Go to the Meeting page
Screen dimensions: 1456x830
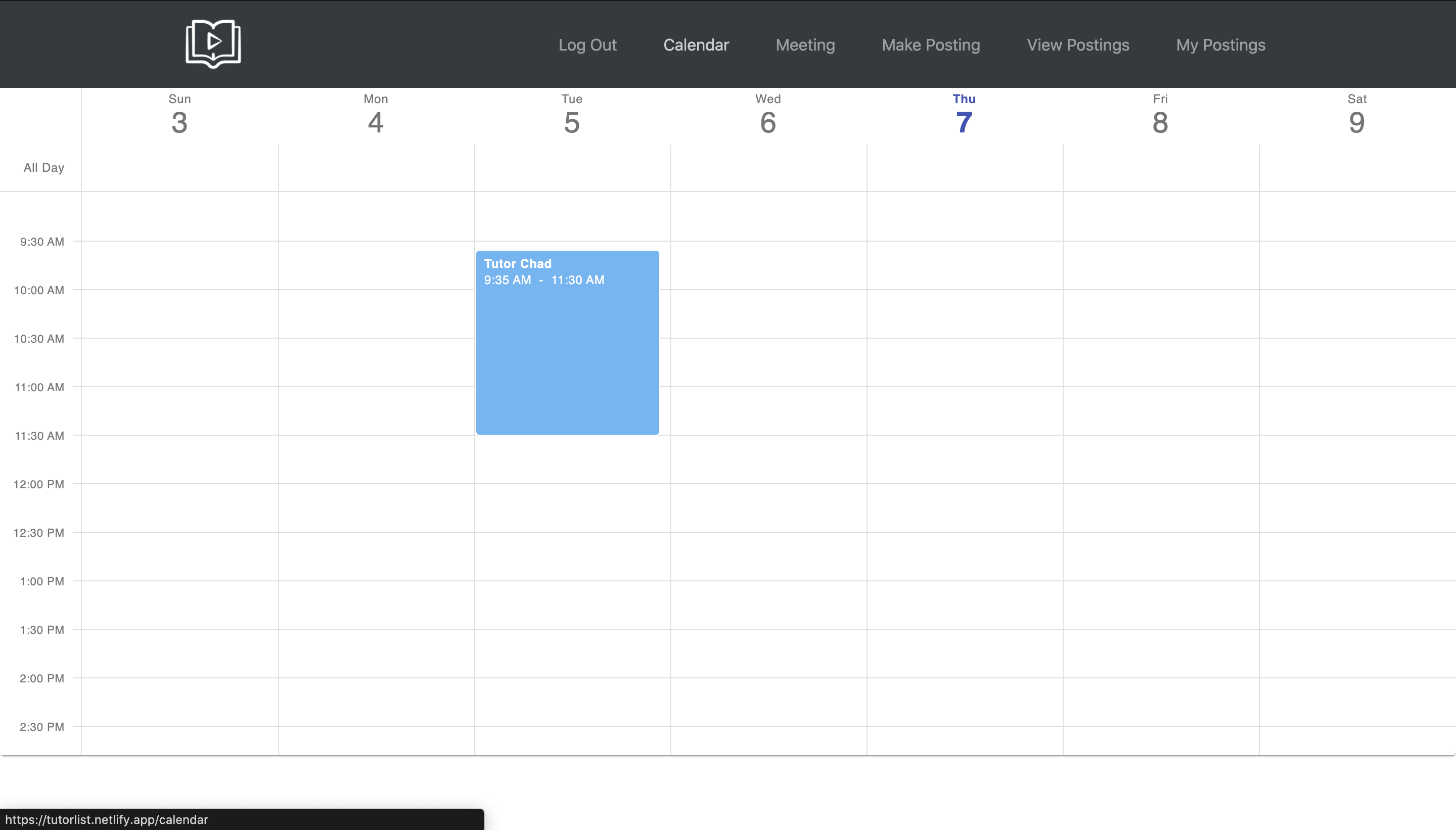pos(805,45)
